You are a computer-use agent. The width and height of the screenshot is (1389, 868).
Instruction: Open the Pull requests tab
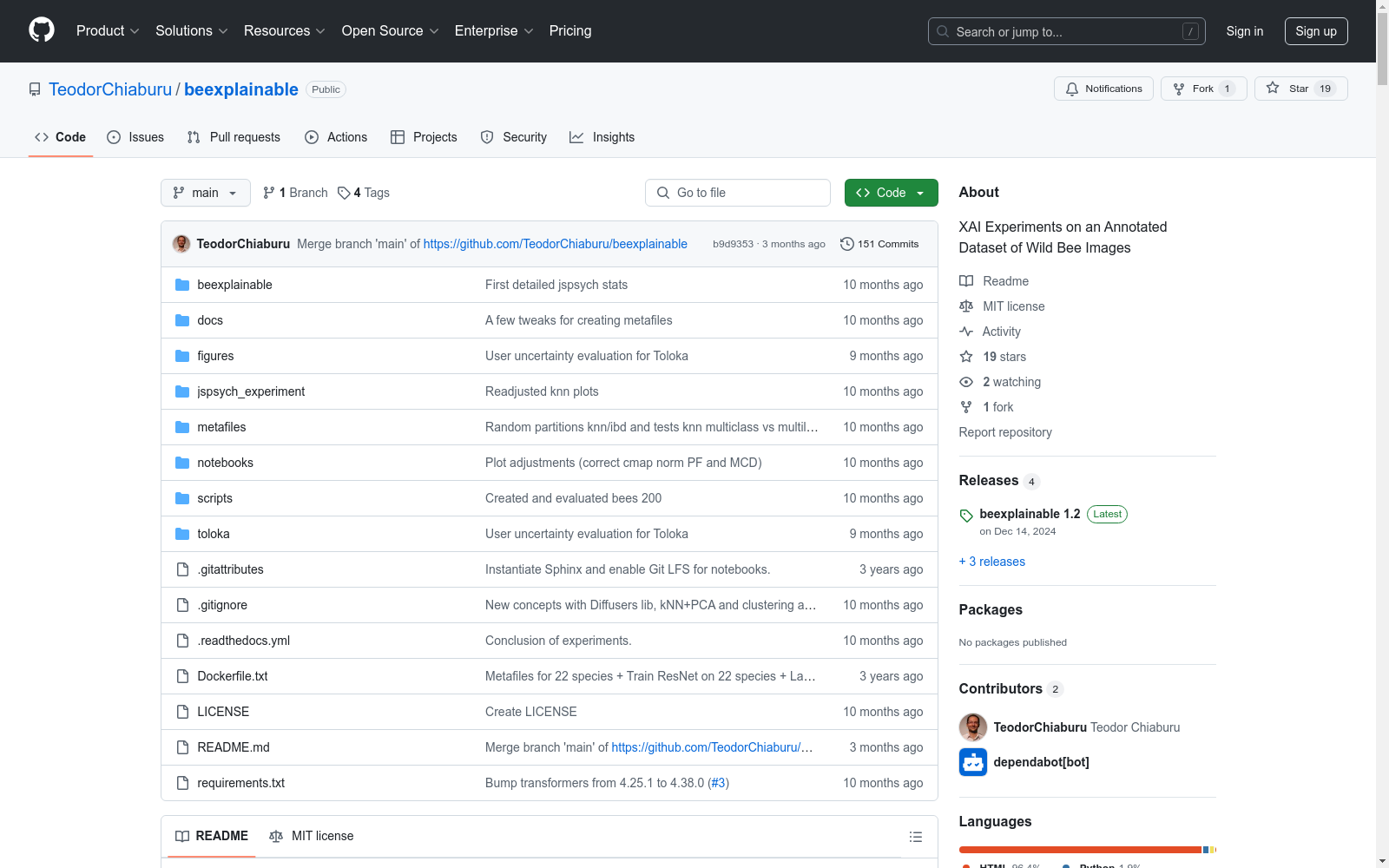point(234,137)
